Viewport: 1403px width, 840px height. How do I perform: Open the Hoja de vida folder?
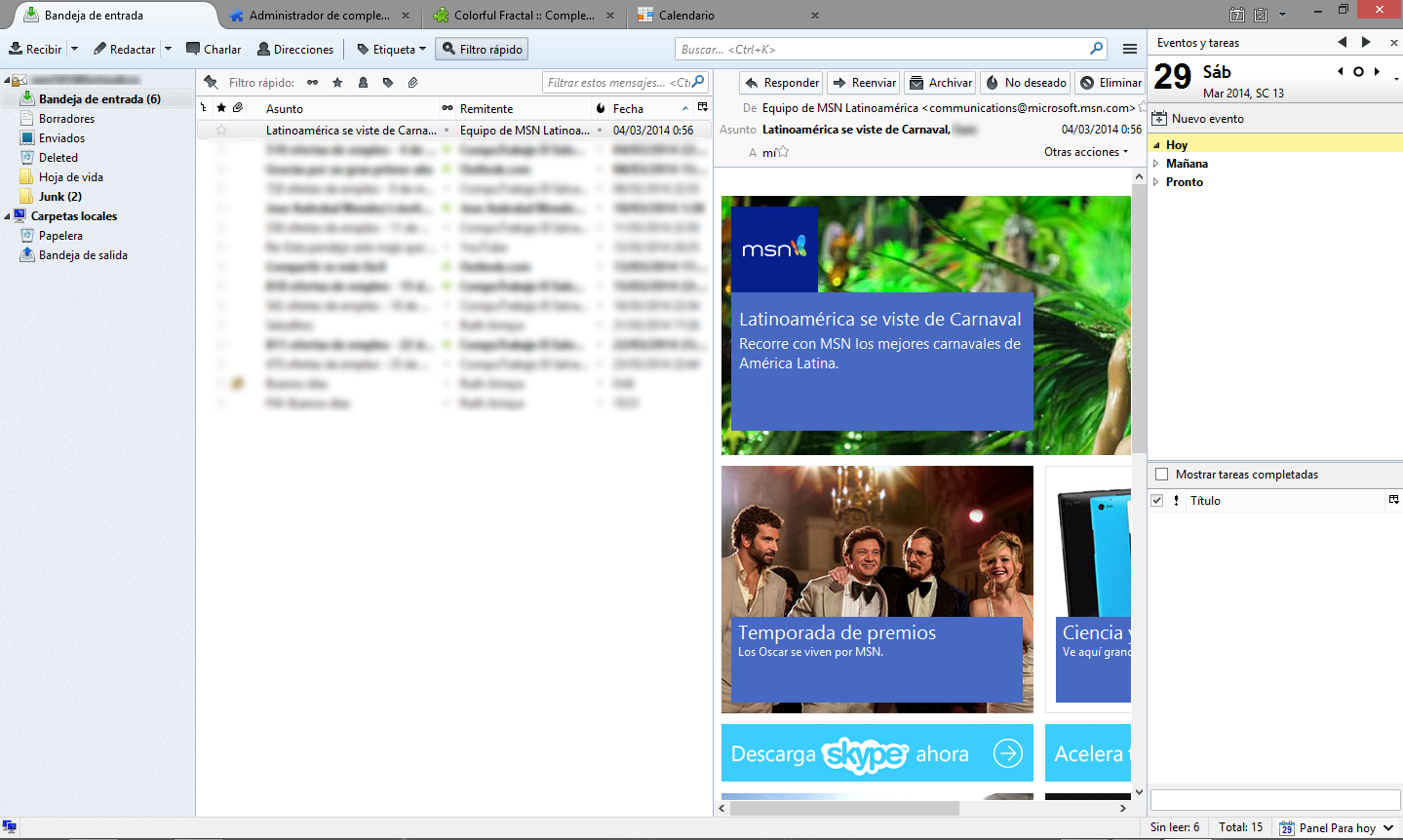click(70, 177)
